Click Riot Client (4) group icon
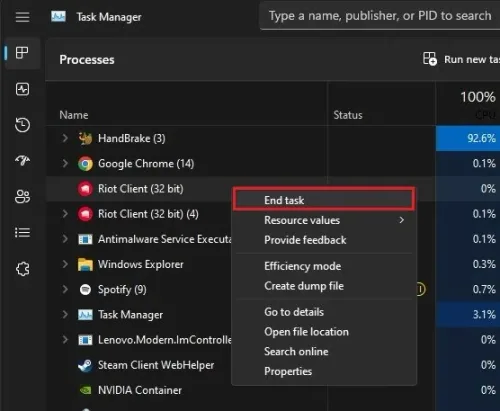Image resolution: width=500 pixels, height=411 pixels. point(85,214)
